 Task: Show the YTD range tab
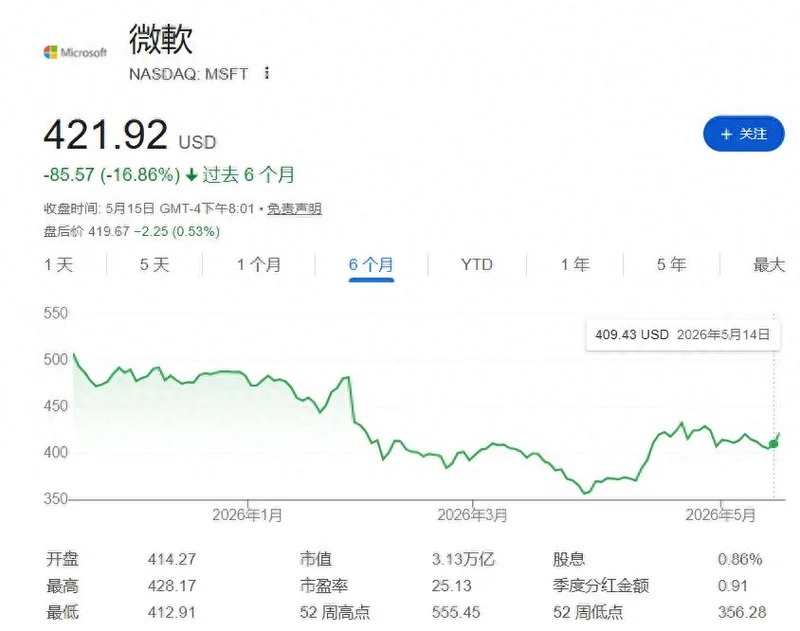point(477,265)
